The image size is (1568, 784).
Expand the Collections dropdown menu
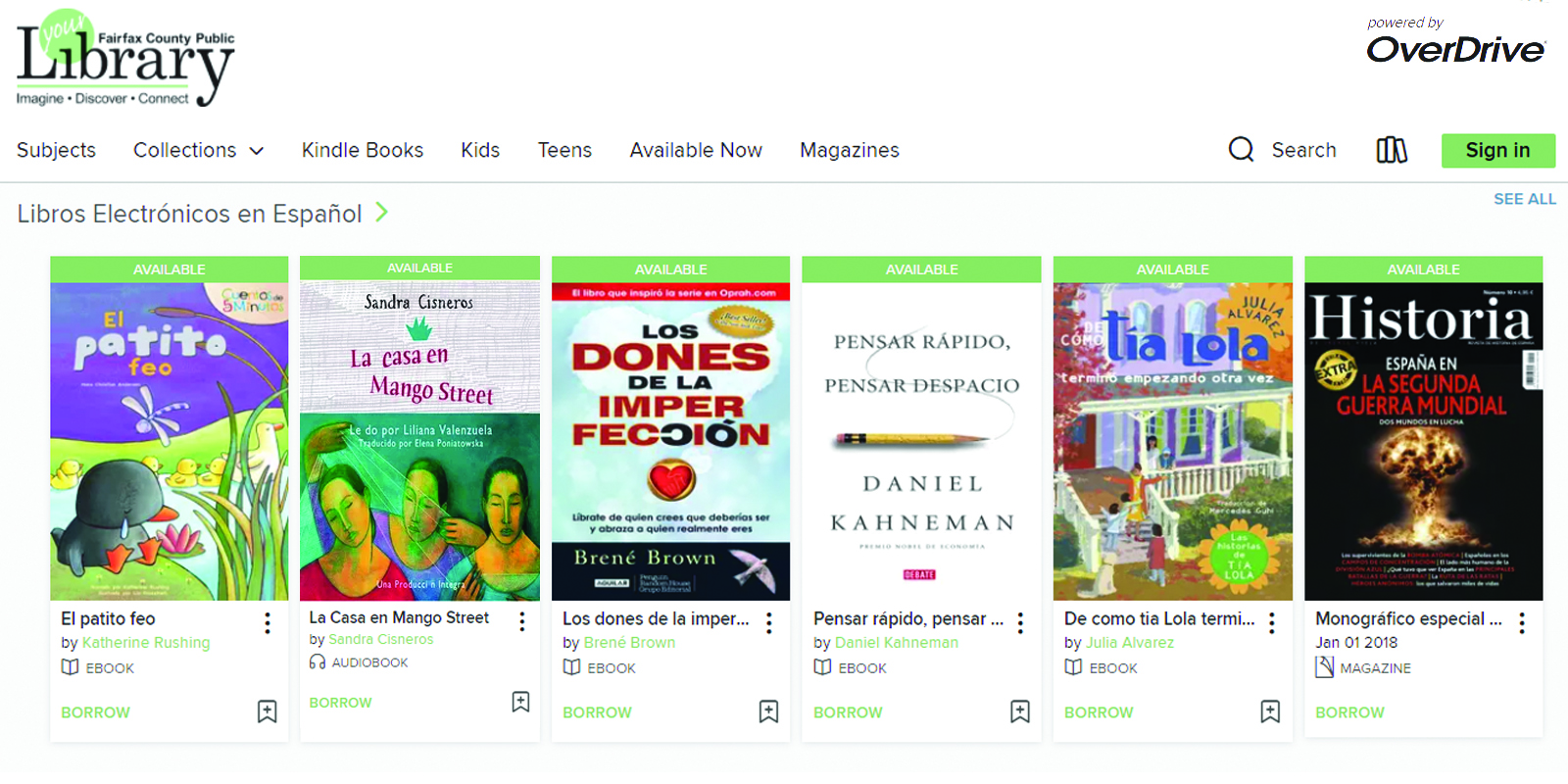pyautogui.click(x=199, y=150)
